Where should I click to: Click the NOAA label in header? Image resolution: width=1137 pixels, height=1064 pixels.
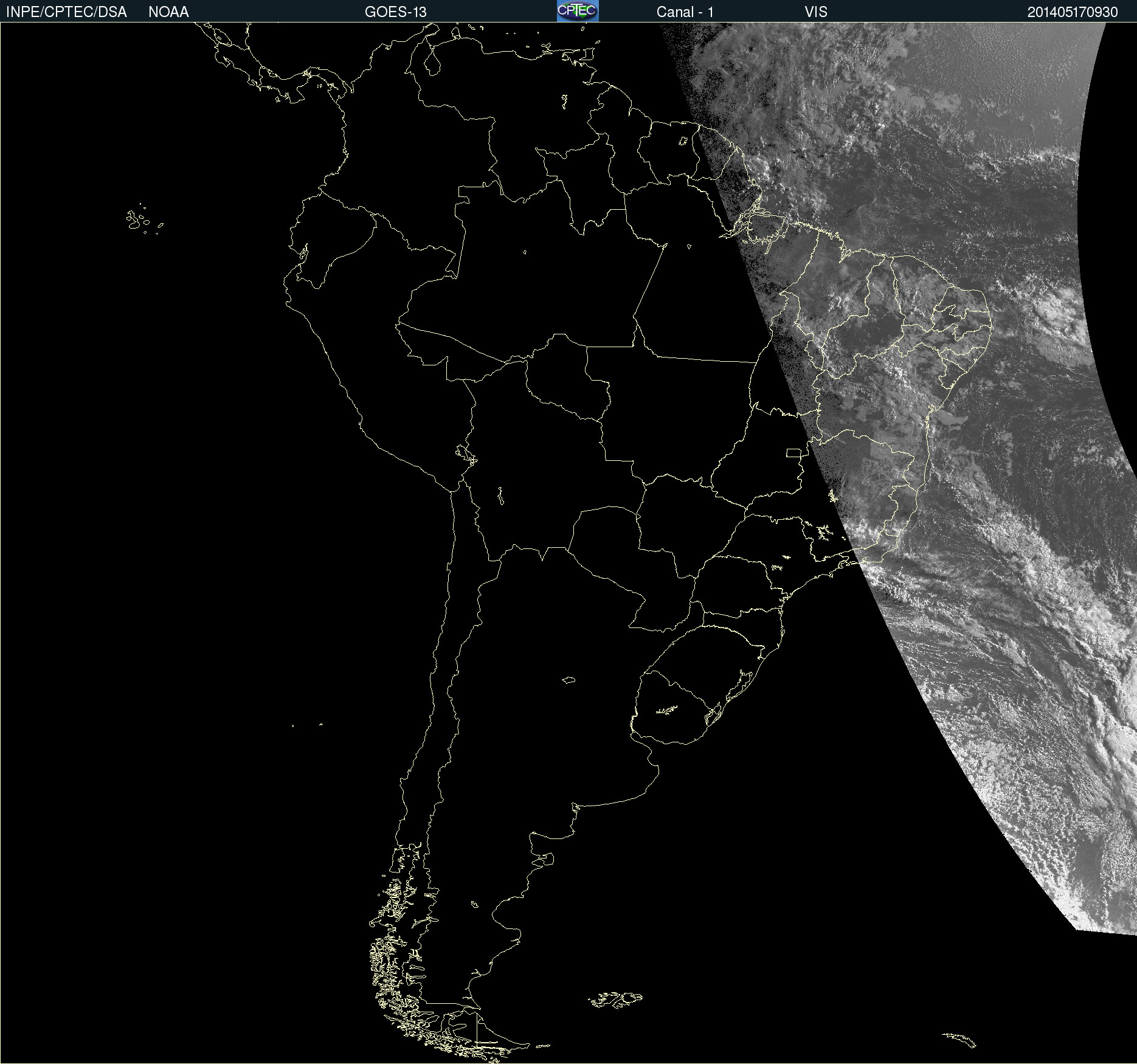pyautogui.click(x=168, y=12)
